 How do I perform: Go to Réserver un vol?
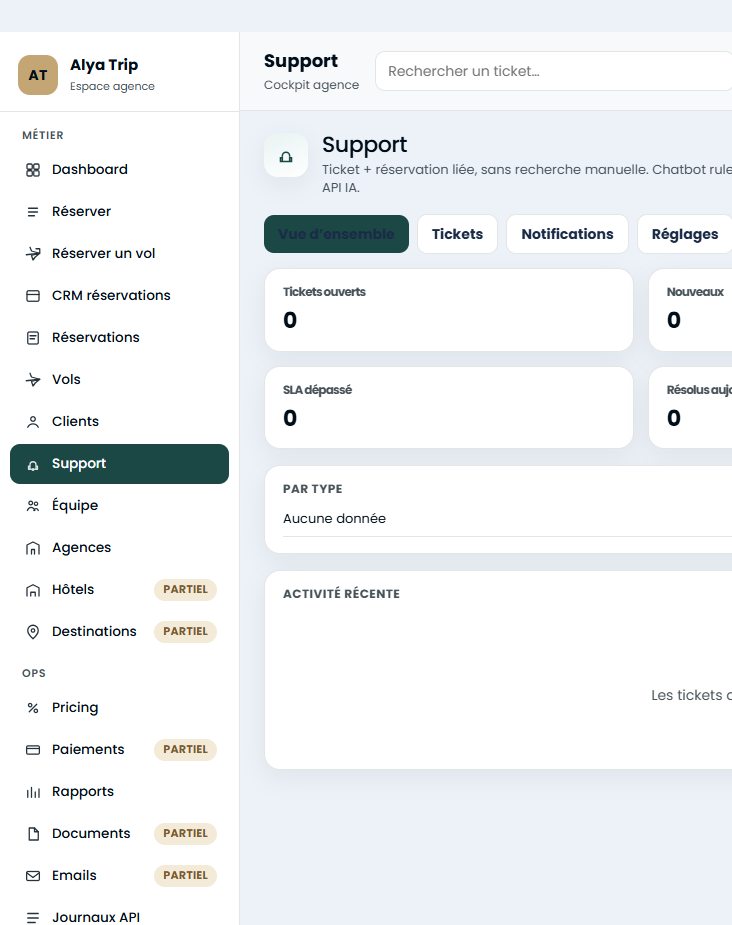point(119,254)
